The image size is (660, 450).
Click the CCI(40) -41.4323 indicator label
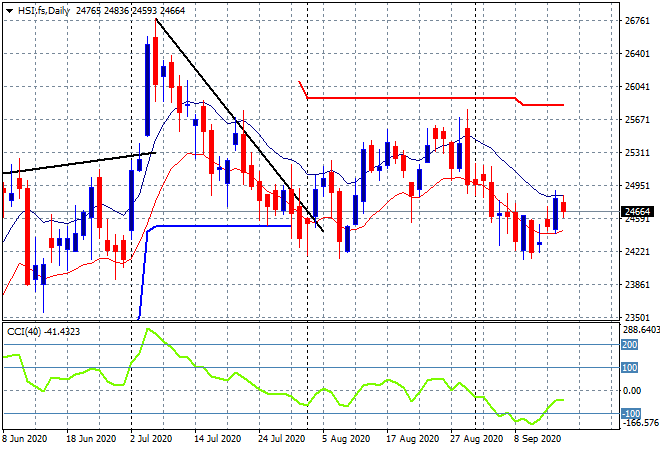point(43,332)
